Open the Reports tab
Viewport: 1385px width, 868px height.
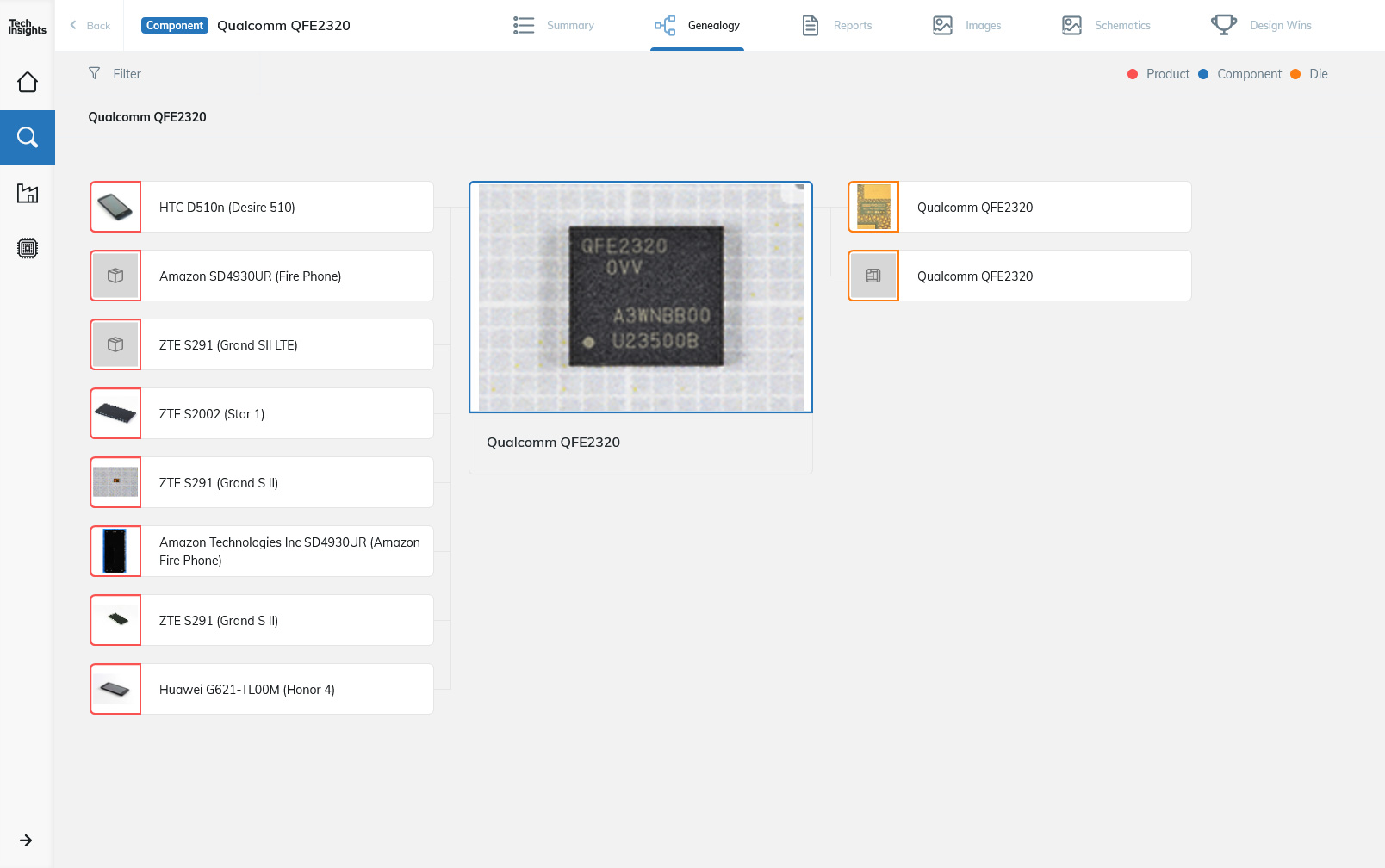(836, 26)
